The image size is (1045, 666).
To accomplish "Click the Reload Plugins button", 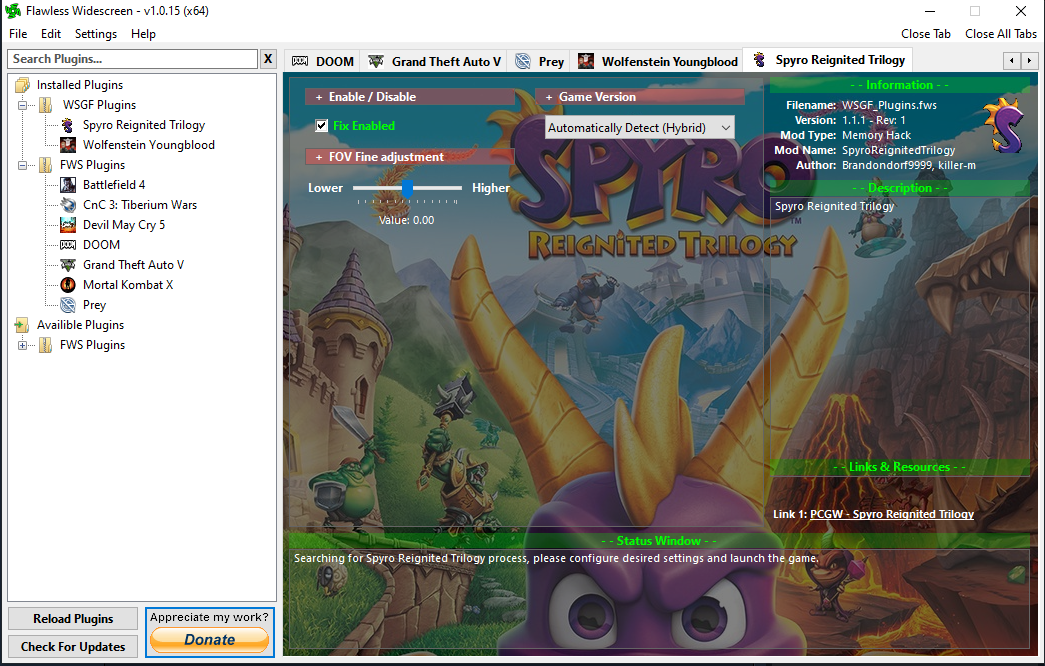I will [x=73, y=619].
